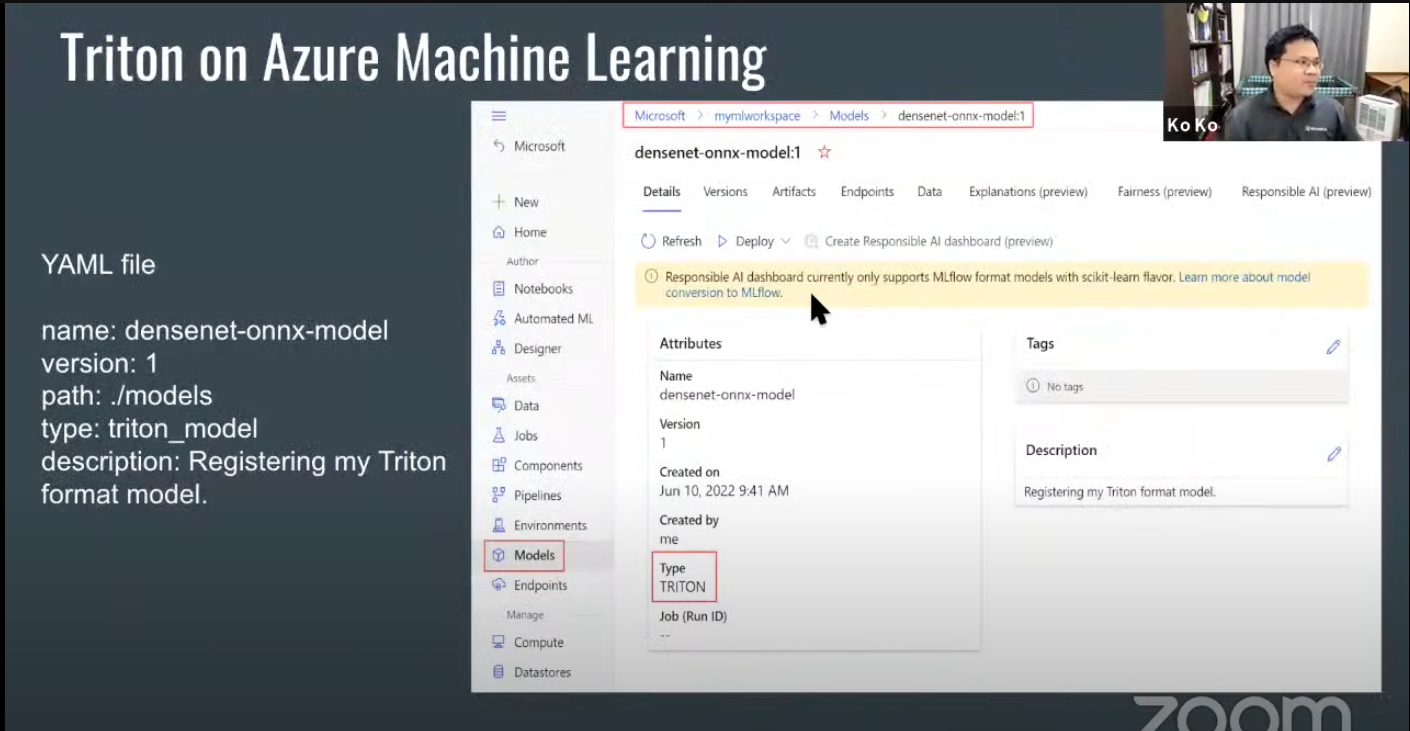Expand the Deploy dropdown chevron

coord(785,241)
